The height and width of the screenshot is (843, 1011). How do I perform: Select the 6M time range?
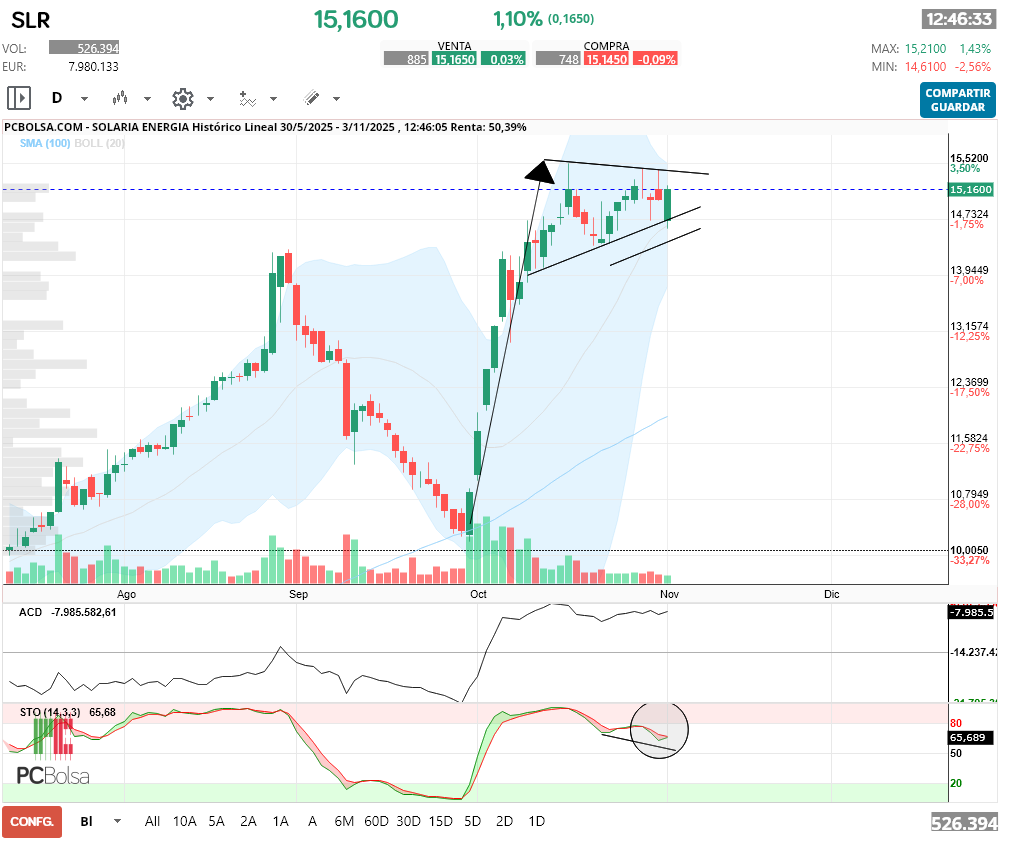[x=344, y=821]
